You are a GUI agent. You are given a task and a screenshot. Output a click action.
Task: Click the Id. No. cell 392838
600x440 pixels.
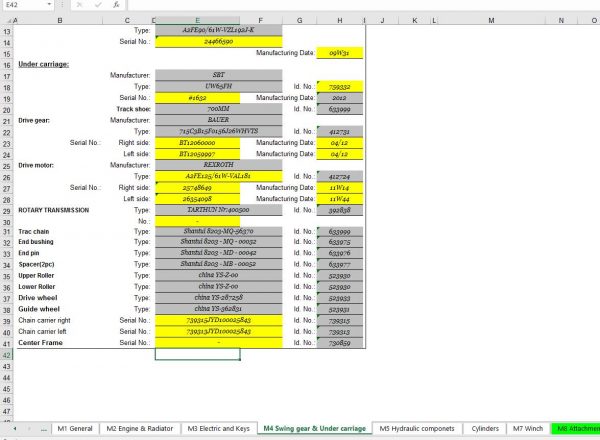(340, 210)
